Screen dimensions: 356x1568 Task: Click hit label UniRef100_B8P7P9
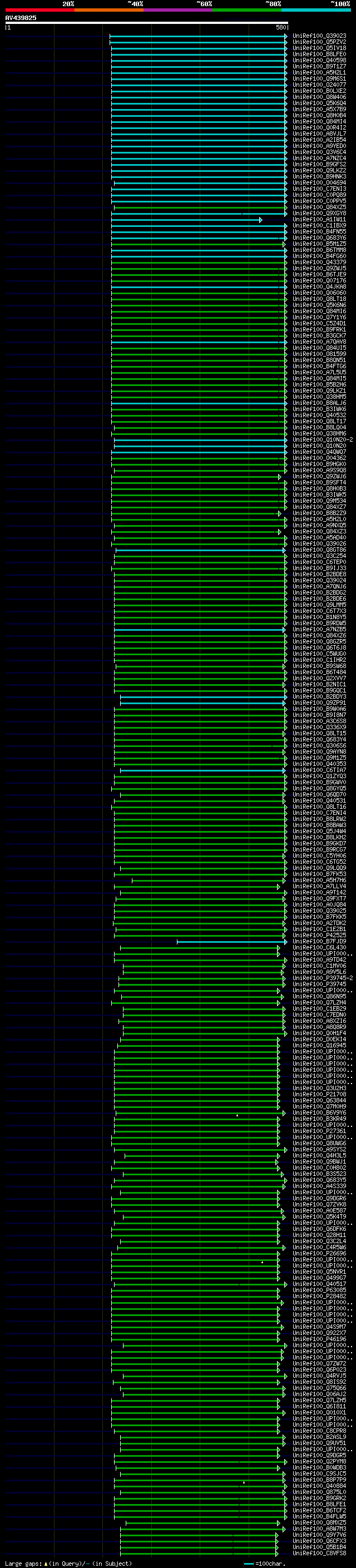click(x=319, y=1480)
